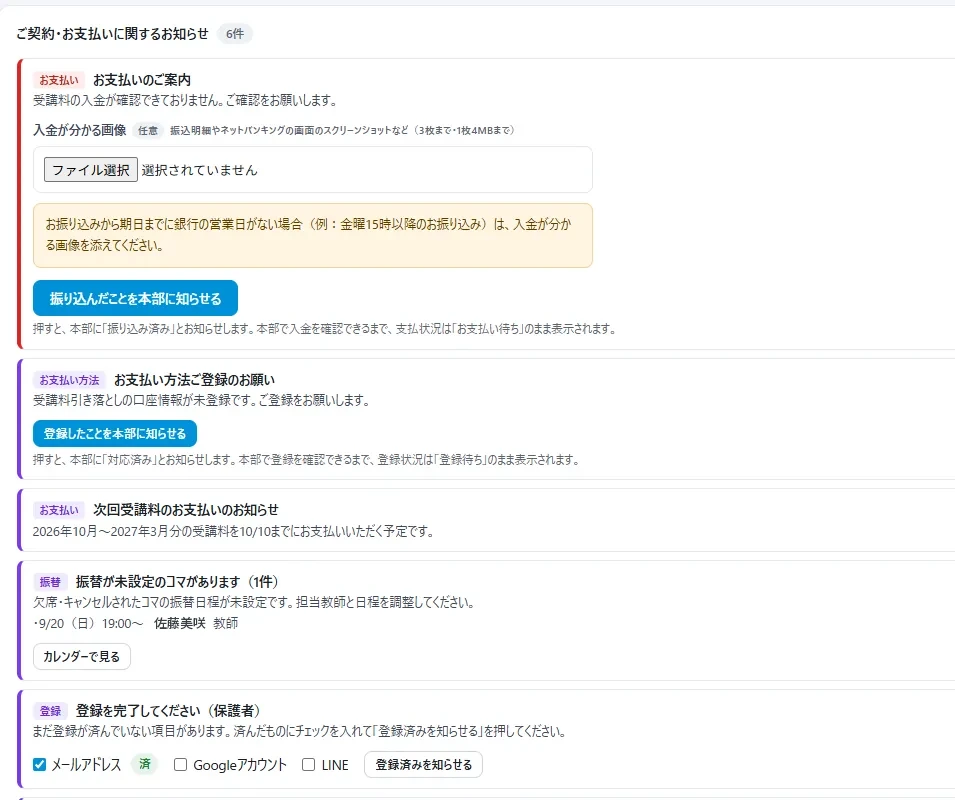Click the お支払いのご案内 heading
This screenshot has width=955, height=800.
click(142, 80)
